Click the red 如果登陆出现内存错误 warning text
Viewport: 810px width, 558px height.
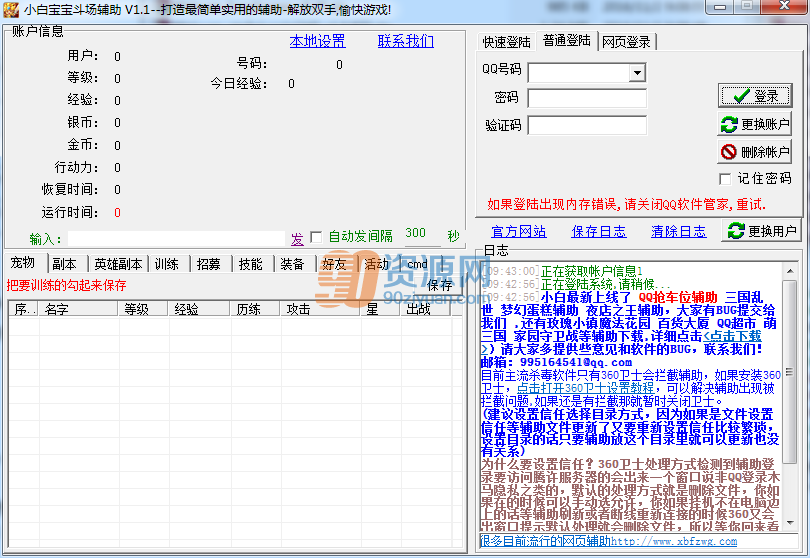click(x=626, y=205)
